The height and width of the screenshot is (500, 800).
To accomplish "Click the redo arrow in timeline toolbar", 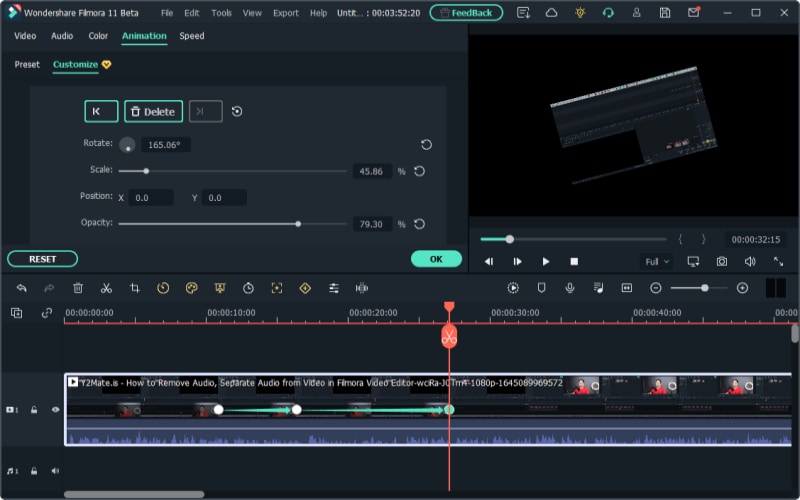I will pyautogui.click(x=49, y=288).
